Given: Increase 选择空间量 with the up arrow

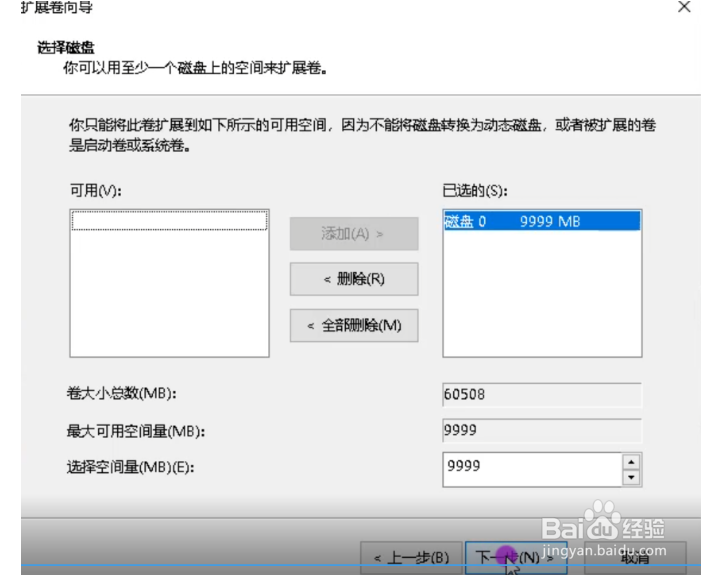Looking at the screenshot, I should tap(631, 462).
